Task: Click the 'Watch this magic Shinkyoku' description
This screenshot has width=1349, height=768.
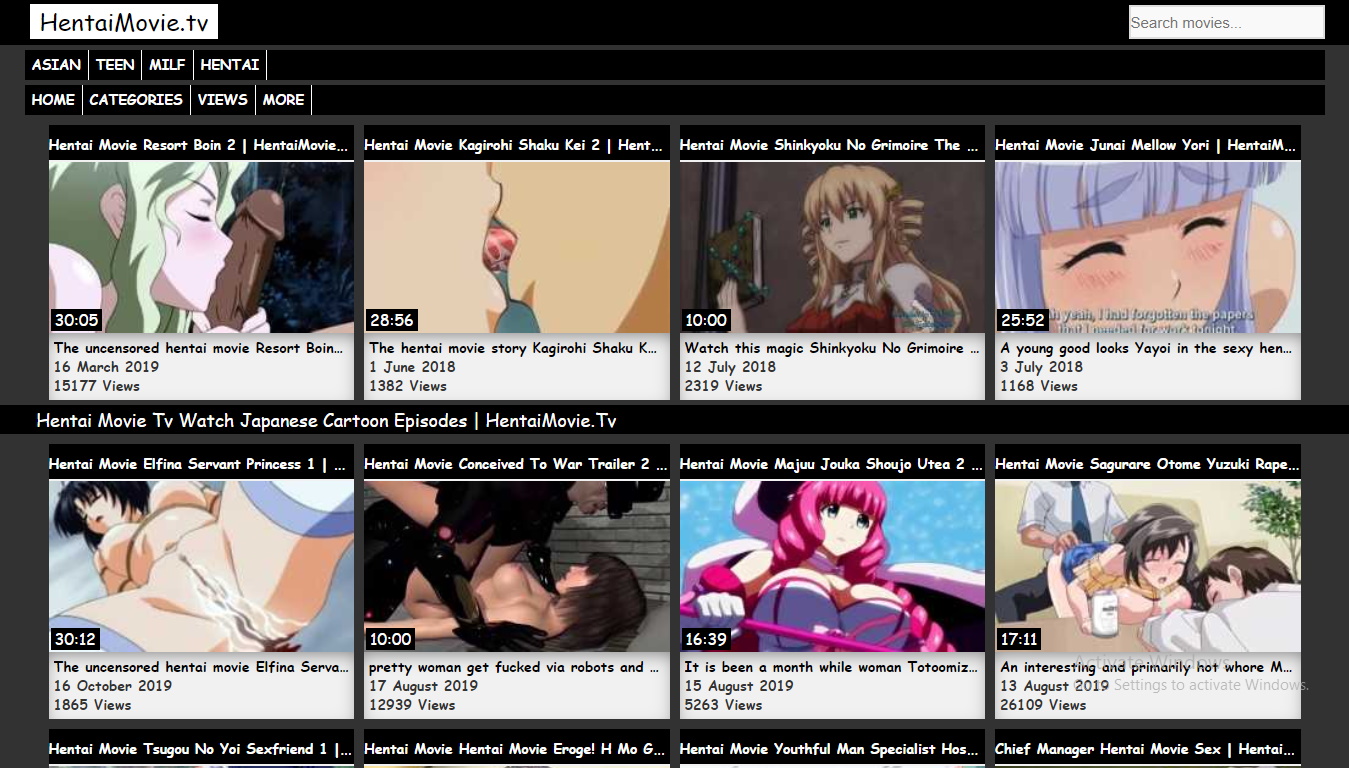Action: pyautogui.click(x=832, y=348)
